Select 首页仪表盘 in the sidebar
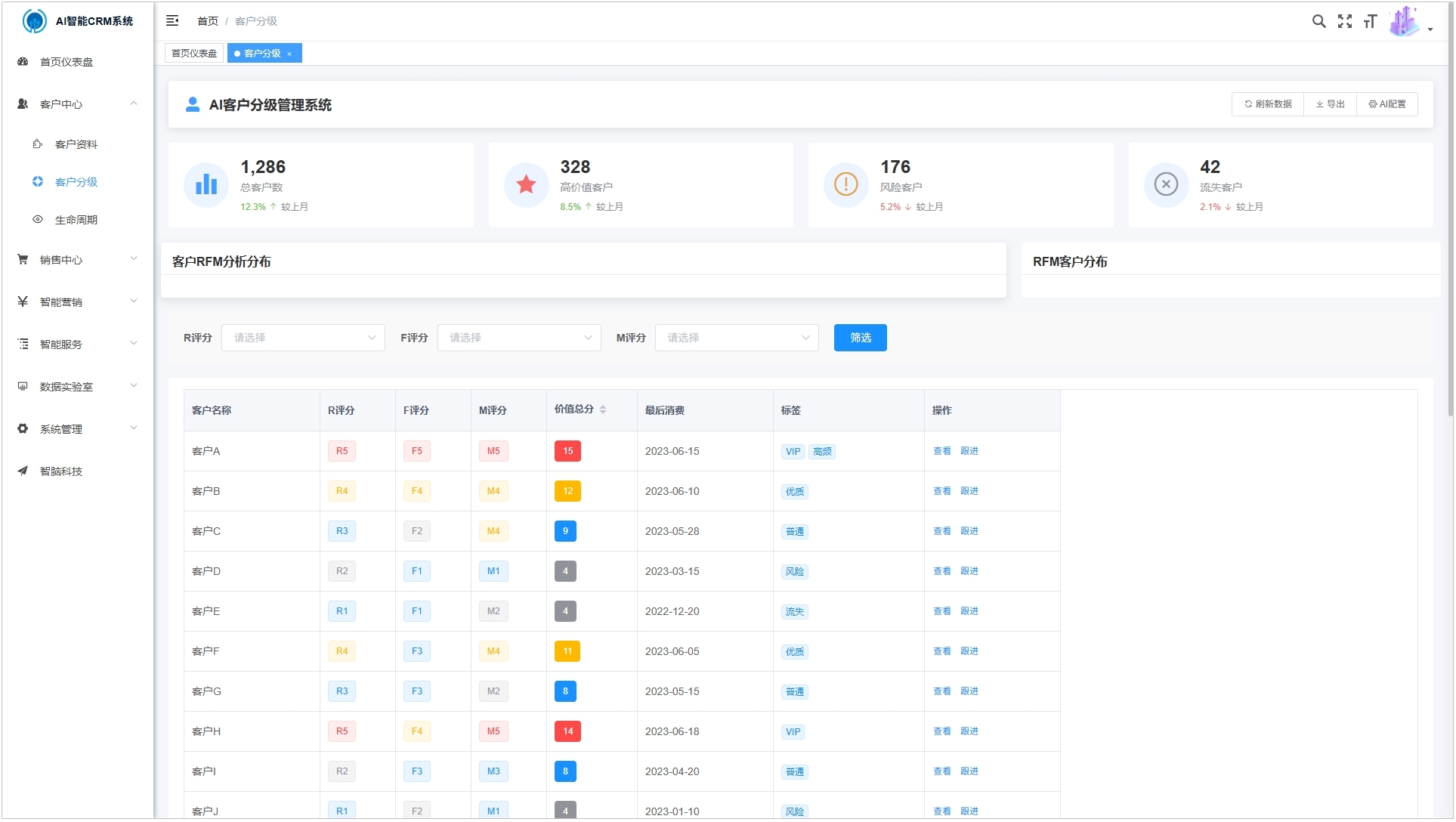This screenshot has width=1456, height=822. (x=66, y=61)
